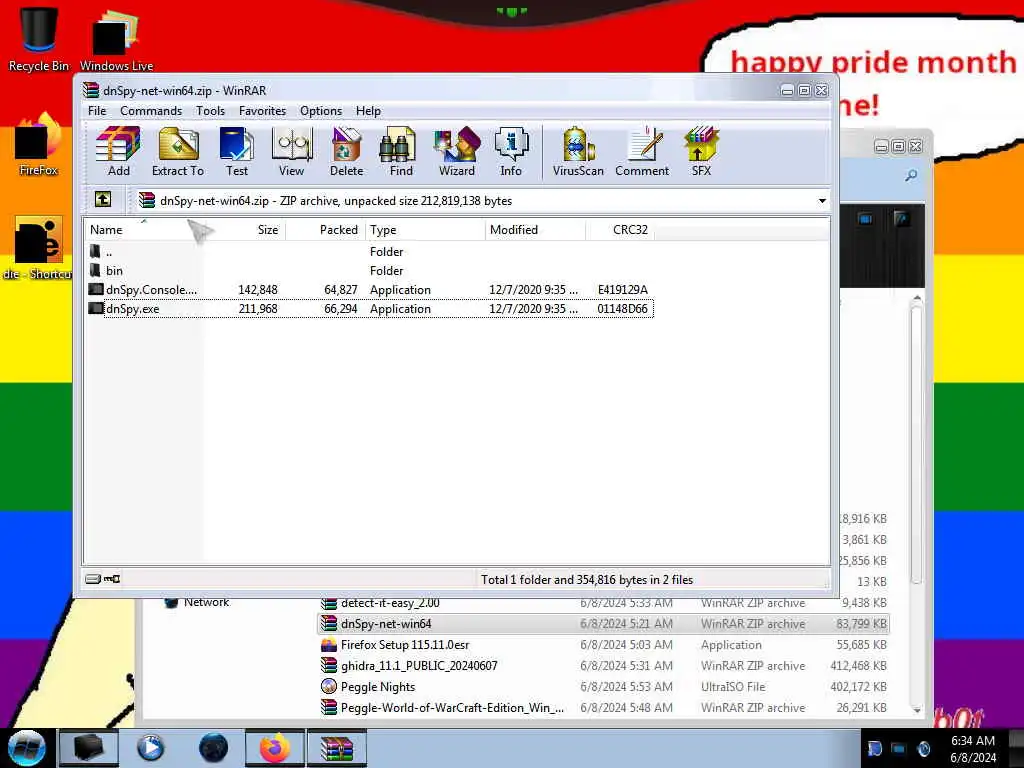Open the View toolbar icon
The width and height of the screenshot is (1024, 768).
(x=291, y=152)
